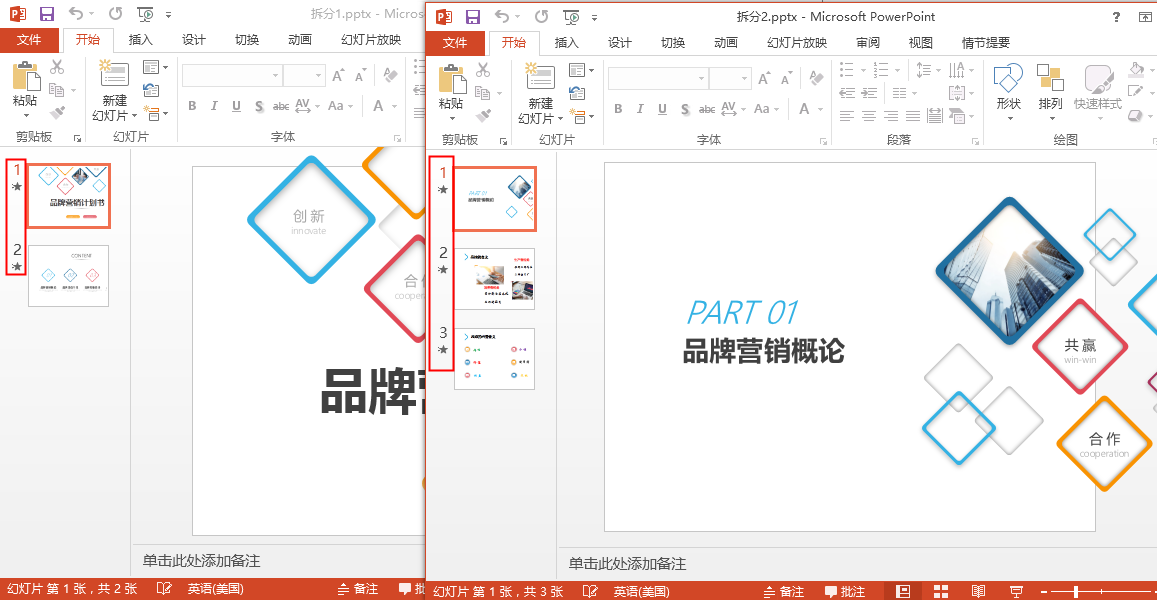Open Section dropdown in 拆分2 slides group

pyautogui.click(x=581, y=116)
